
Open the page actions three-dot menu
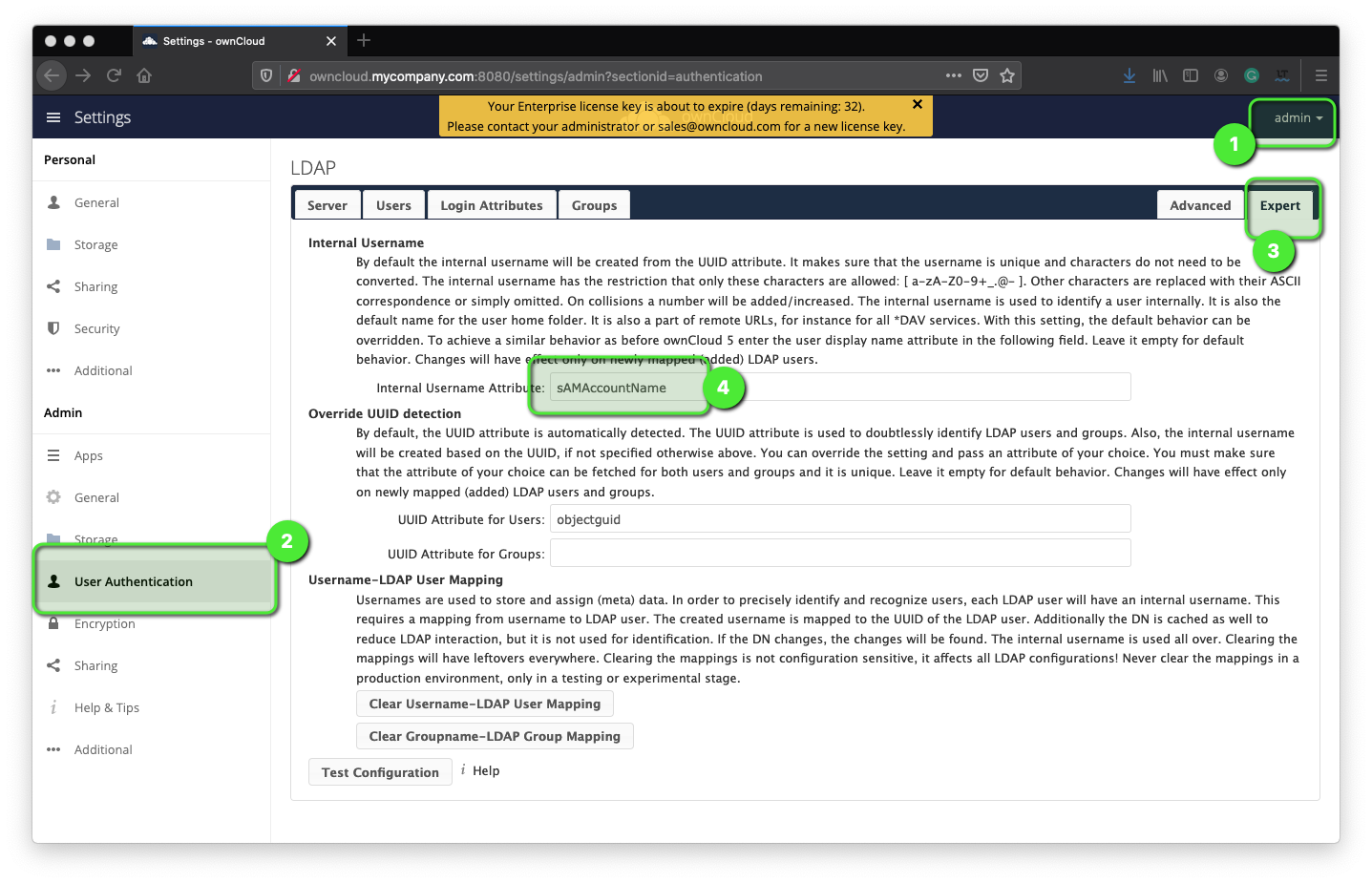pyautogui.click(x=954, y=74)
